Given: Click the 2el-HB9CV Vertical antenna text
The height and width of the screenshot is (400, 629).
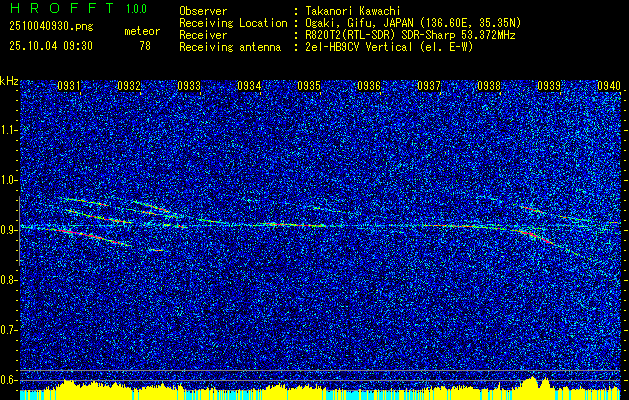Looking at the screenshot, I should pyautogui.click(x=389, y=47).
